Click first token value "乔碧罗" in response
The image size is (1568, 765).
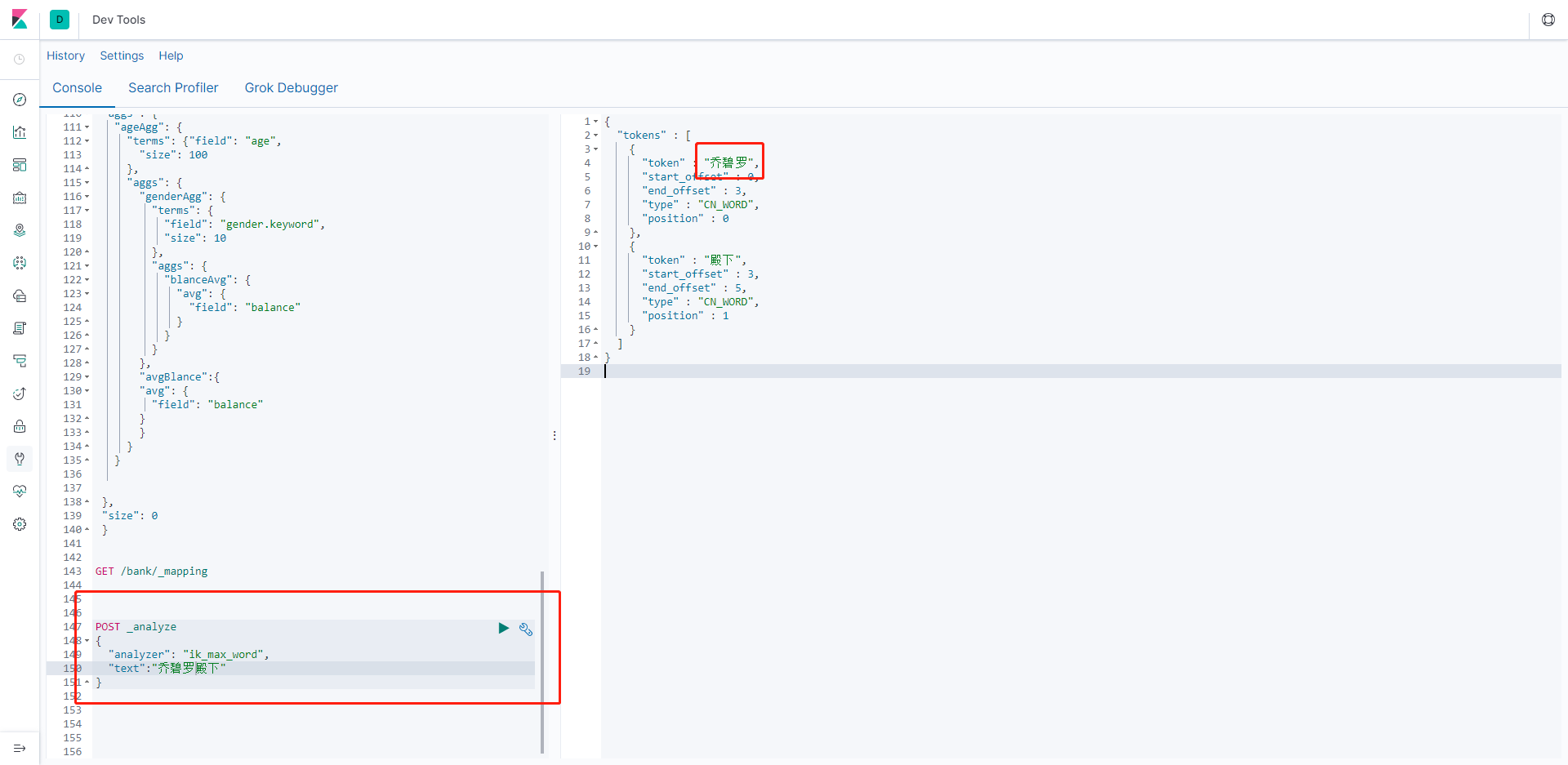click(728, 163)
